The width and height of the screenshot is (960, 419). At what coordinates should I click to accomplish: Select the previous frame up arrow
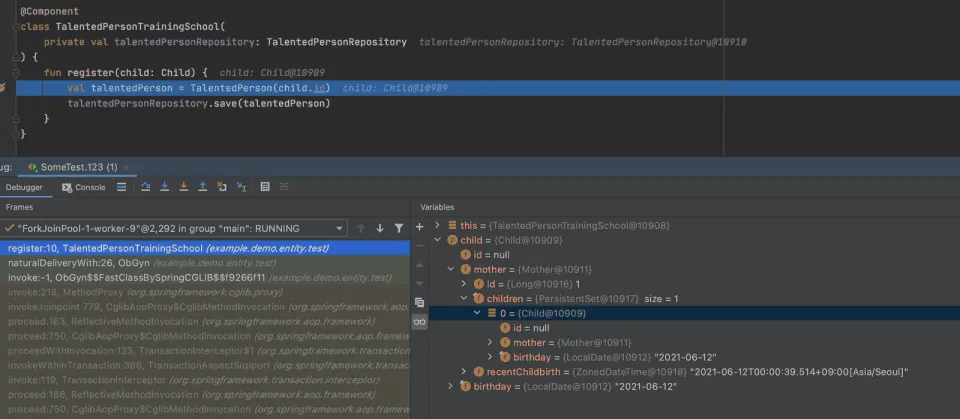tap(361, 228)
